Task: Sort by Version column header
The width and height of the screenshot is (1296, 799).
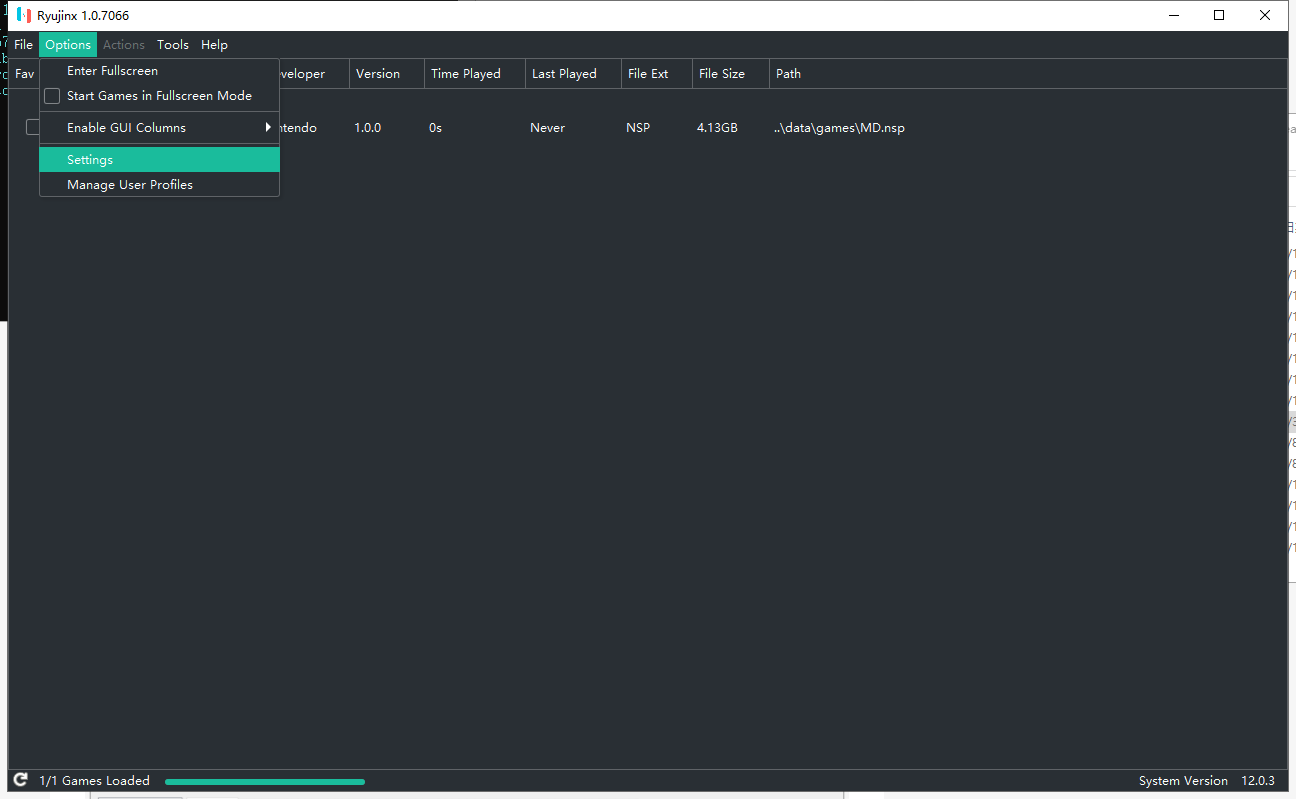Action: tap(378, 74)
